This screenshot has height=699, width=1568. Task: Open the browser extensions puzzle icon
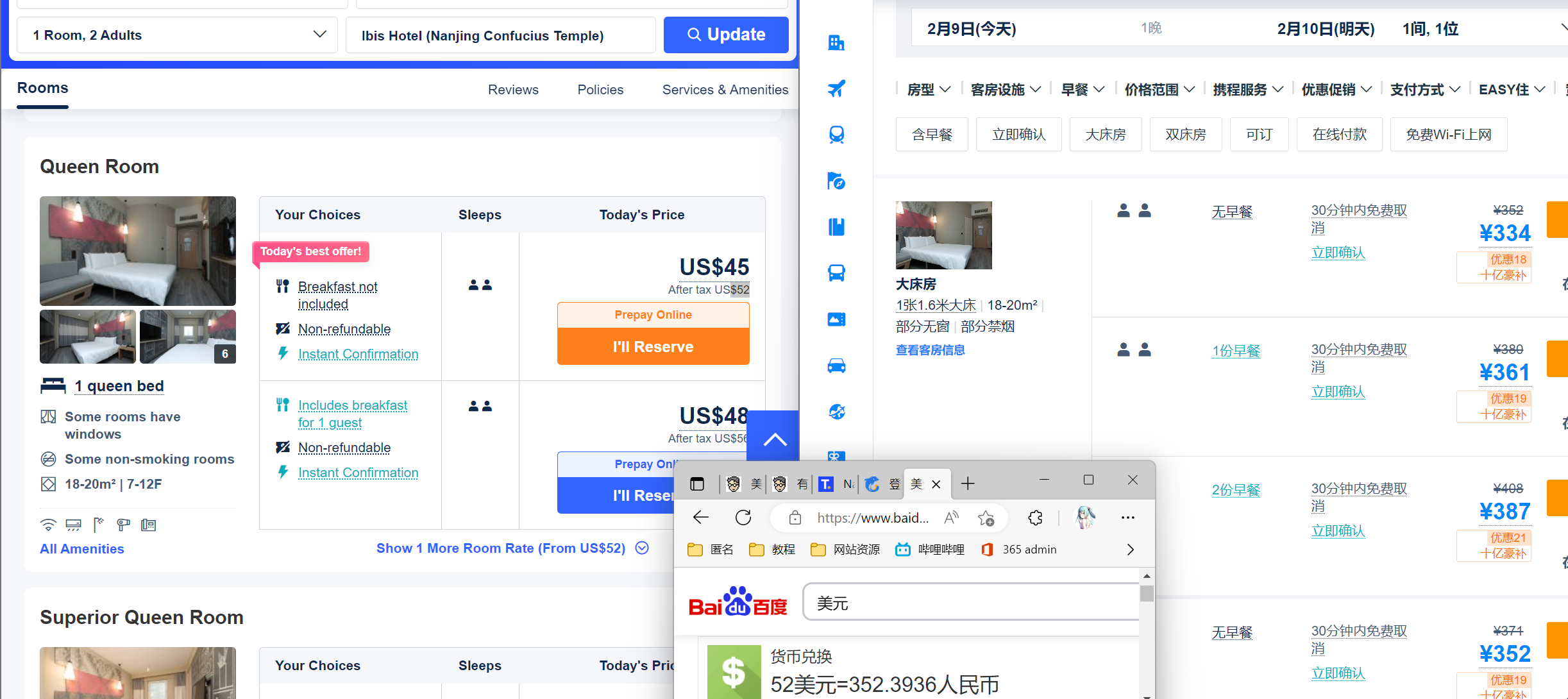click(x=1035, y=518)
